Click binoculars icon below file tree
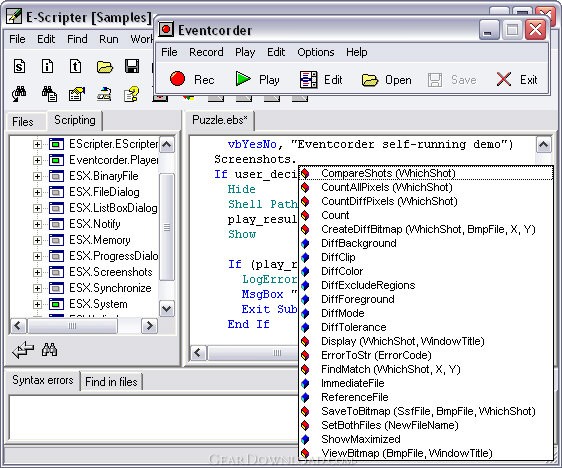Screen dimensions: 562x468 pyautogui.click(x=49, y=349)
